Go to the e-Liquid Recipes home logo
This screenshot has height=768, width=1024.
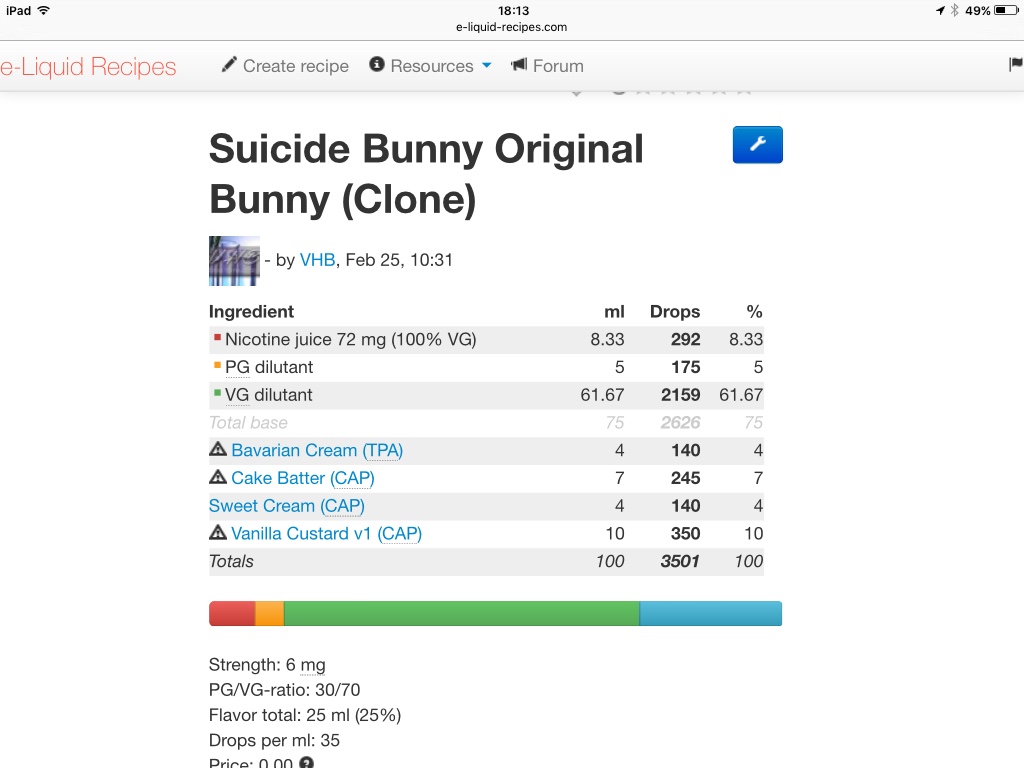[88, 67]
